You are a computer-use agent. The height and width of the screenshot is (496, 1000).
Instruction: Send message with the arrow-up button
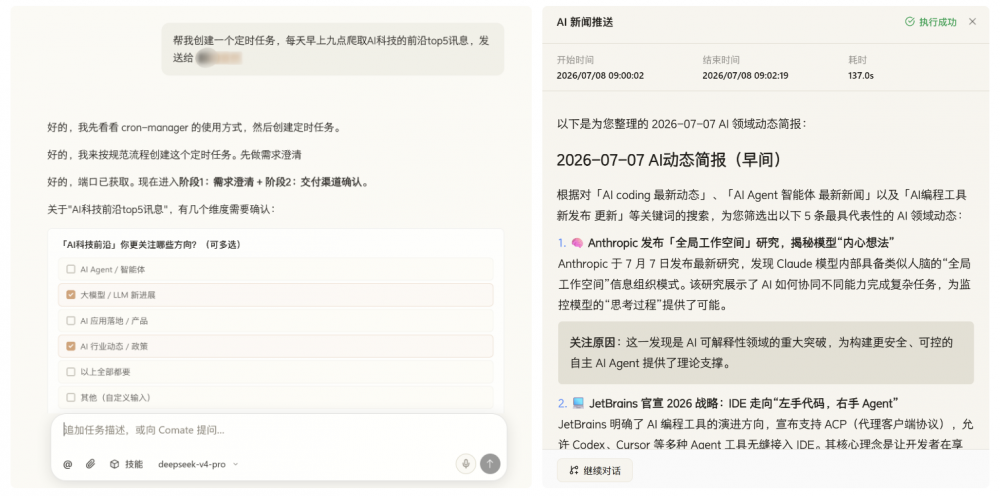pyautogui.click(x=490, y=463)
